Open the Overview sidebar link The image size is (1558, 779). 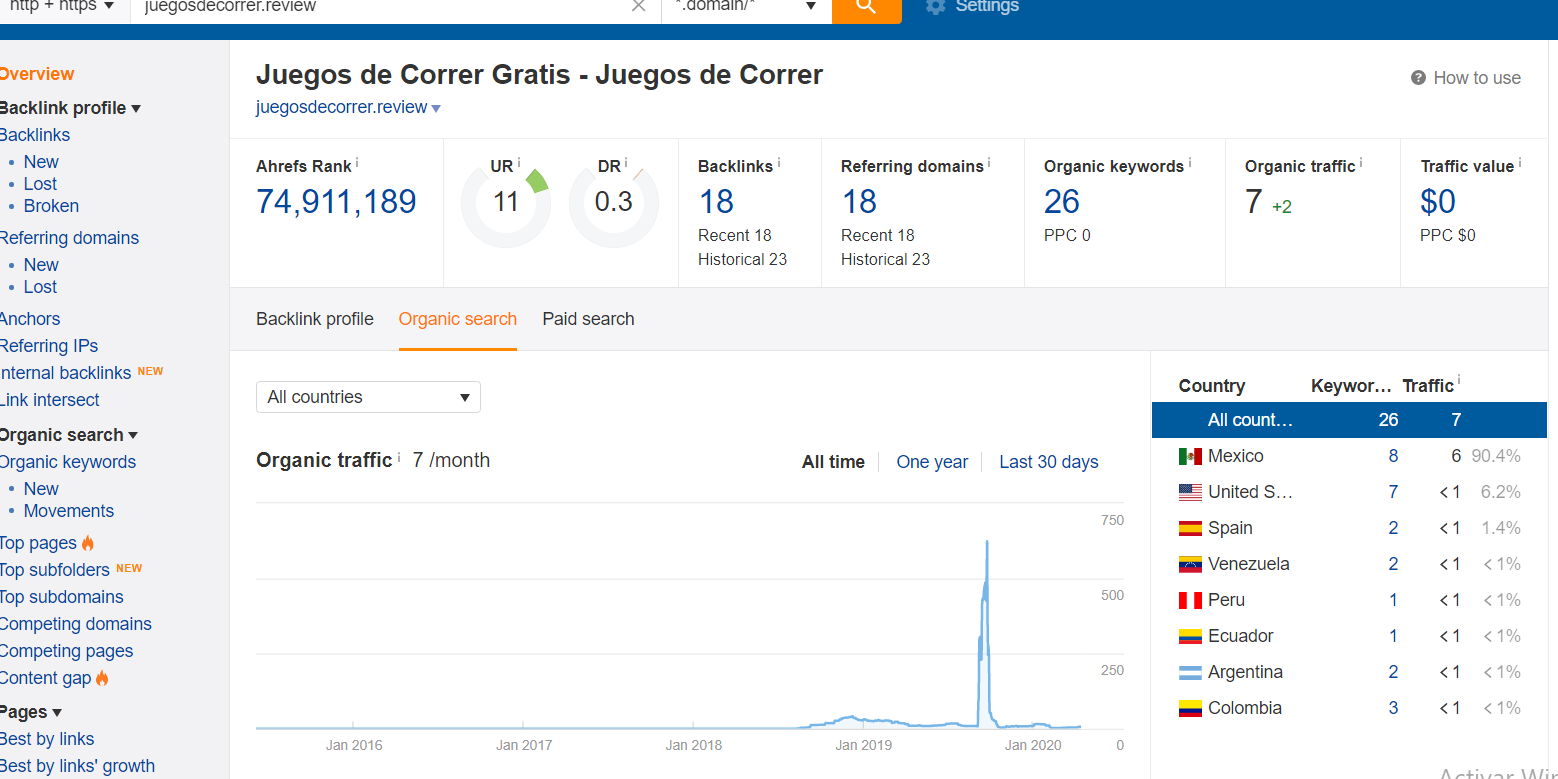coord(37,74)
